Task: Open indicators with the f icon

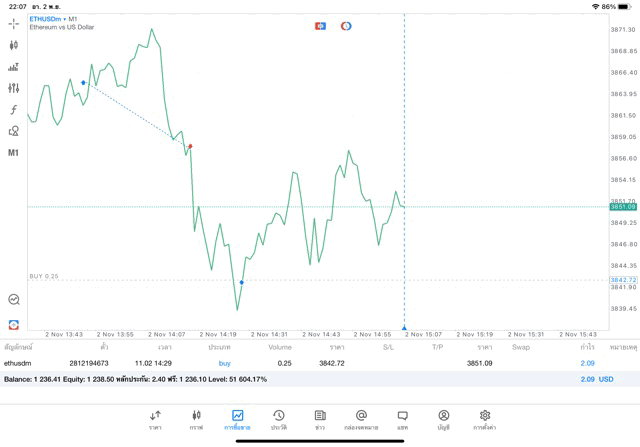Action: pos(13,110)
